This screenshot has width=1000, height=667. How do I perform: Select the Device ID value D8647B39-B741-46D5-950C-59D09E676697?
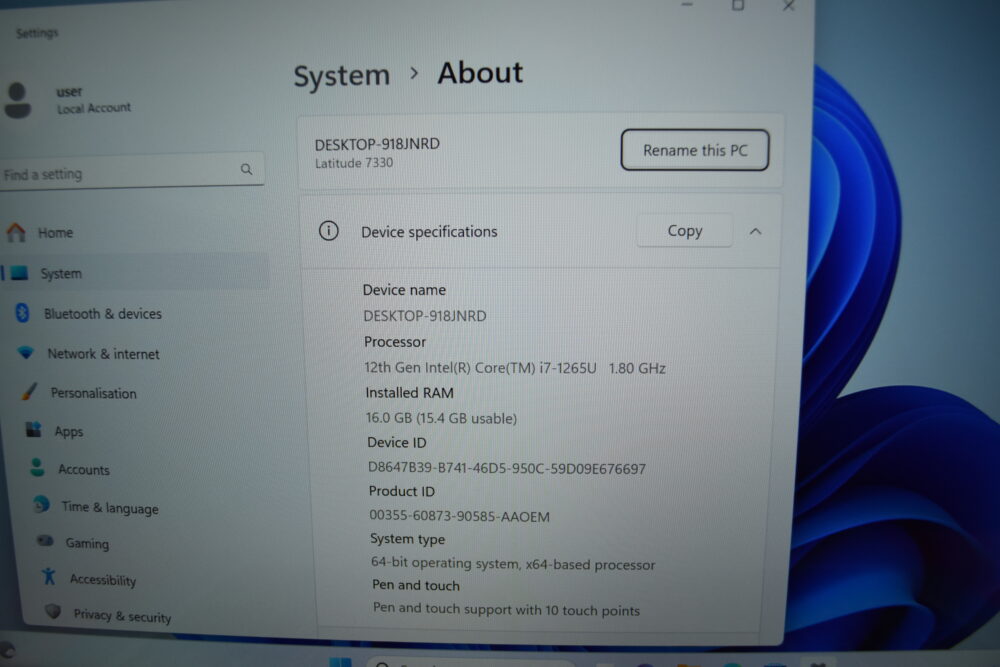(x=507, y=468)
